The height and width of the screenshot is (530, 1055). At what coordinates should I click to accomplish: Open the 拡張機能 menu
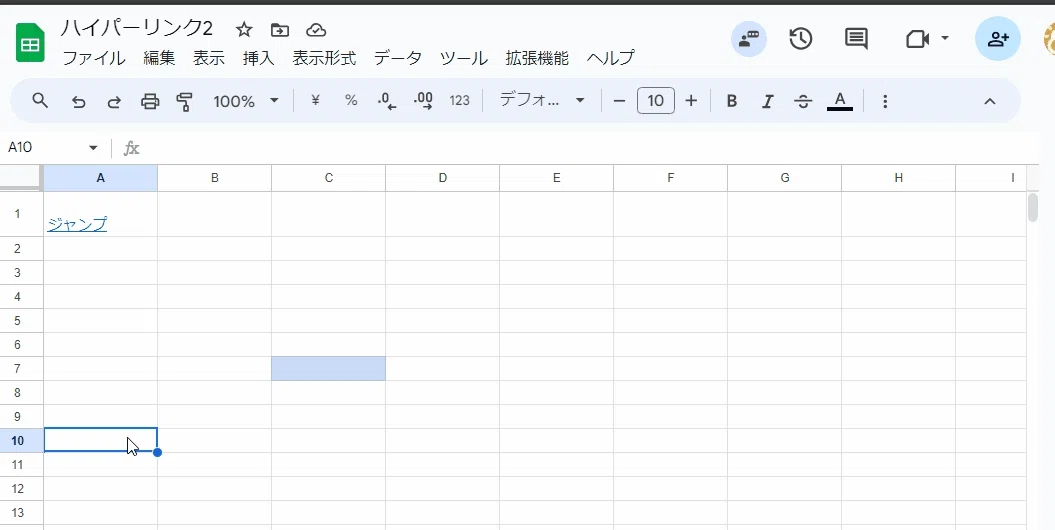click(x=537, y=58)
